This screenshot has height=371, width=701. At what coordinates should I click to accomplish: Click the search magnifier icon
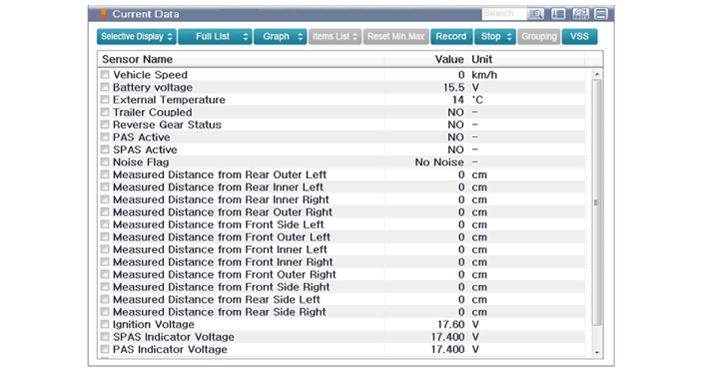tap(536, 14)
